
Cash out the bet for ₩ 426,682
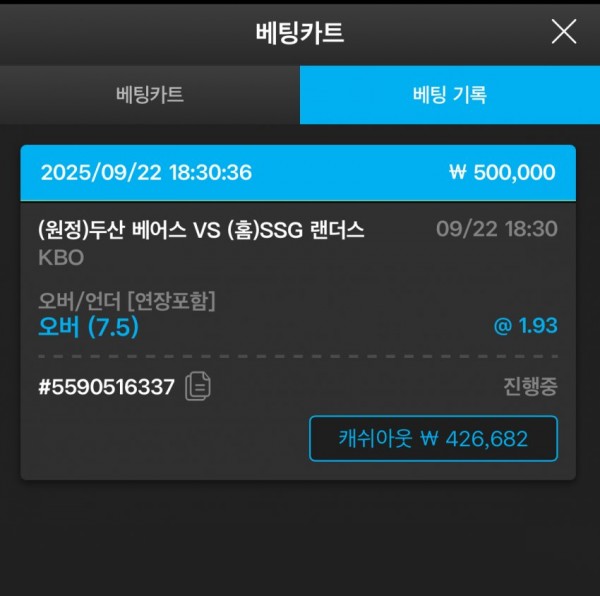pos(433,438)
